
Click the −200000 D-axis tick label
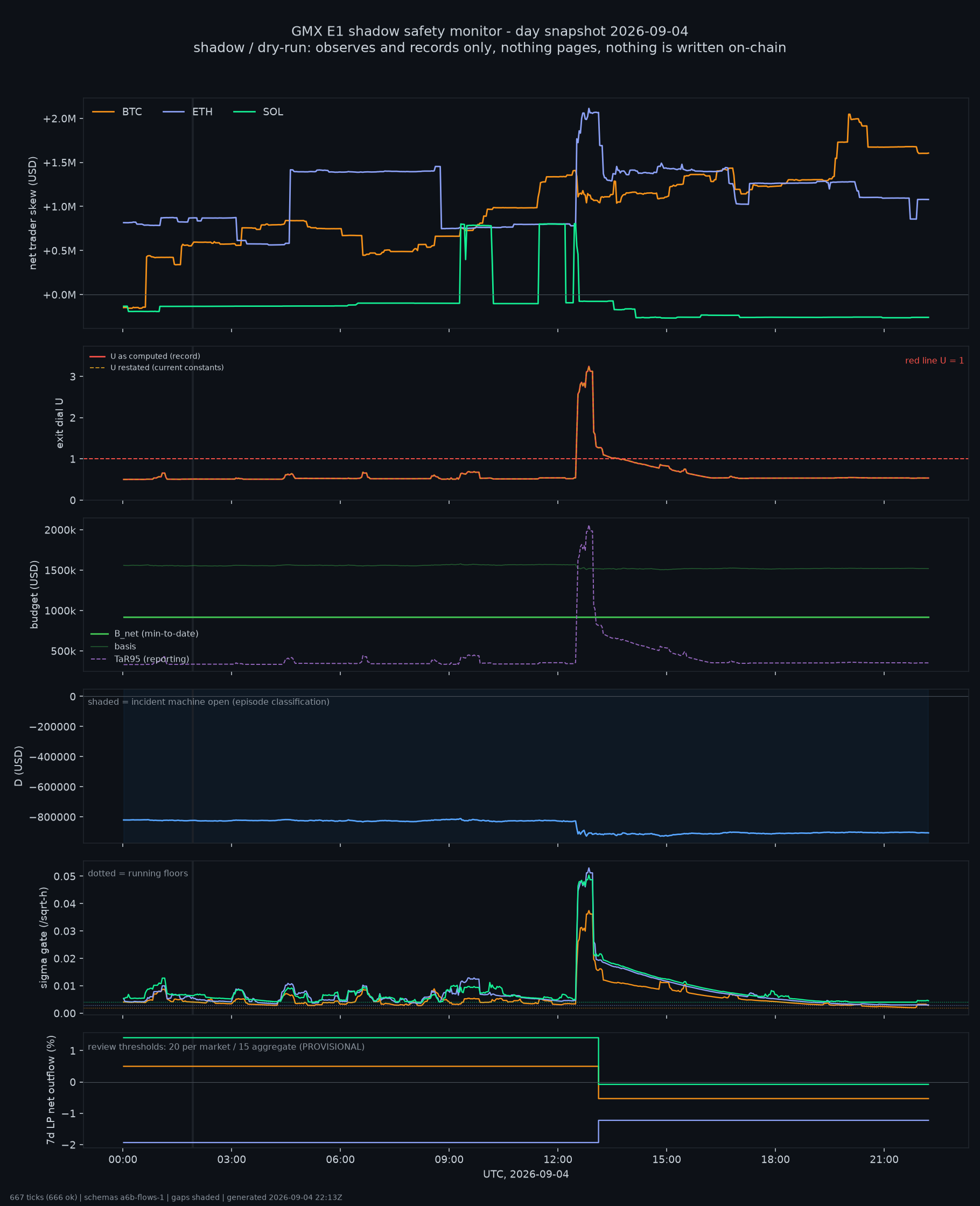[x=53, y=727]
